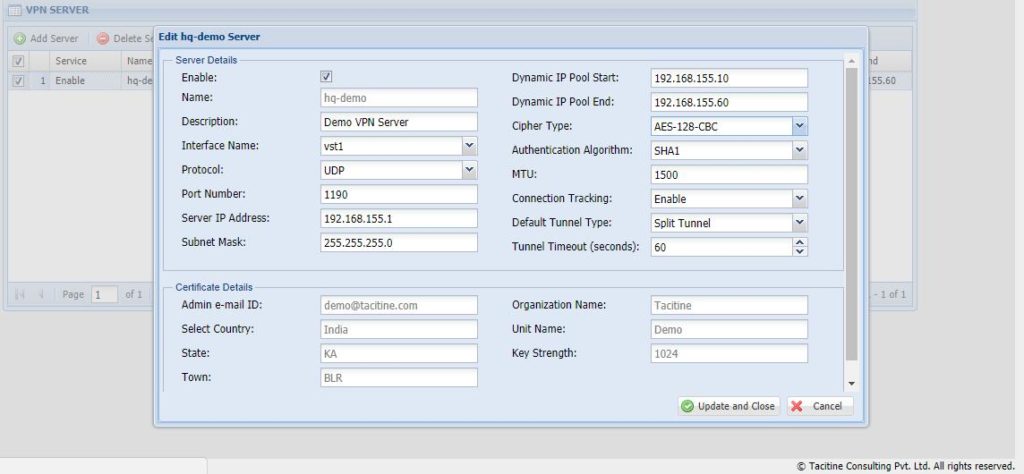The image size is (1024, 474).
Task: Open the Connection Tracking dropdown
Action: click(799, 198)
